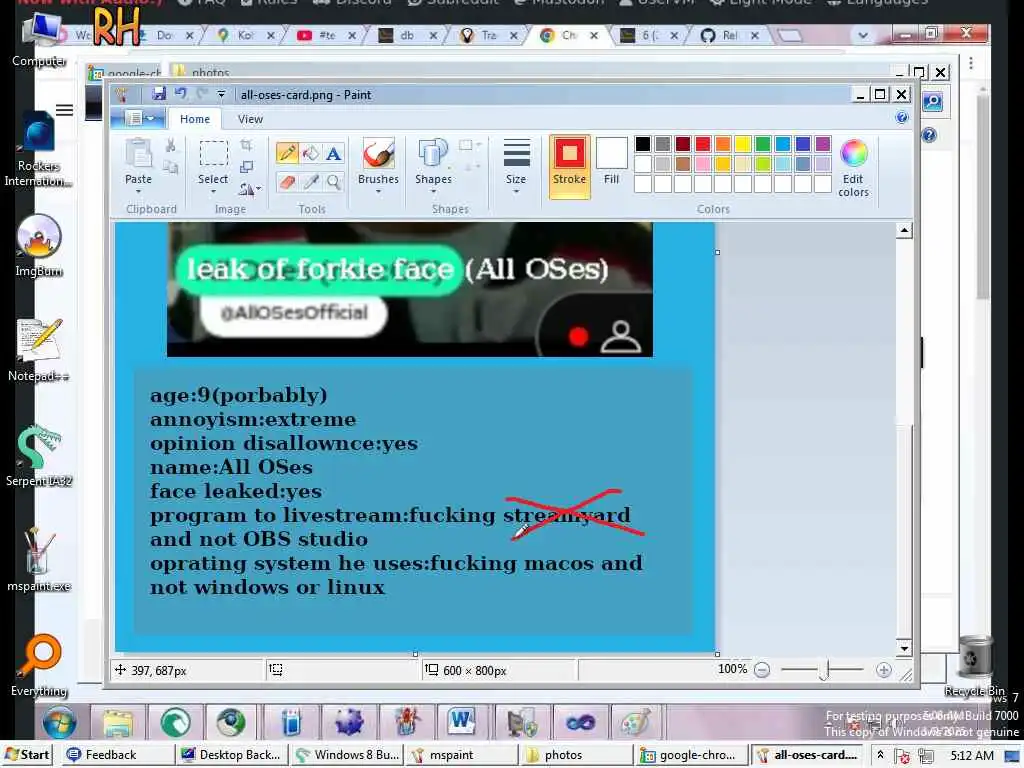
Task: Select the Pencil tool in Paint
Action: (287, 153)
